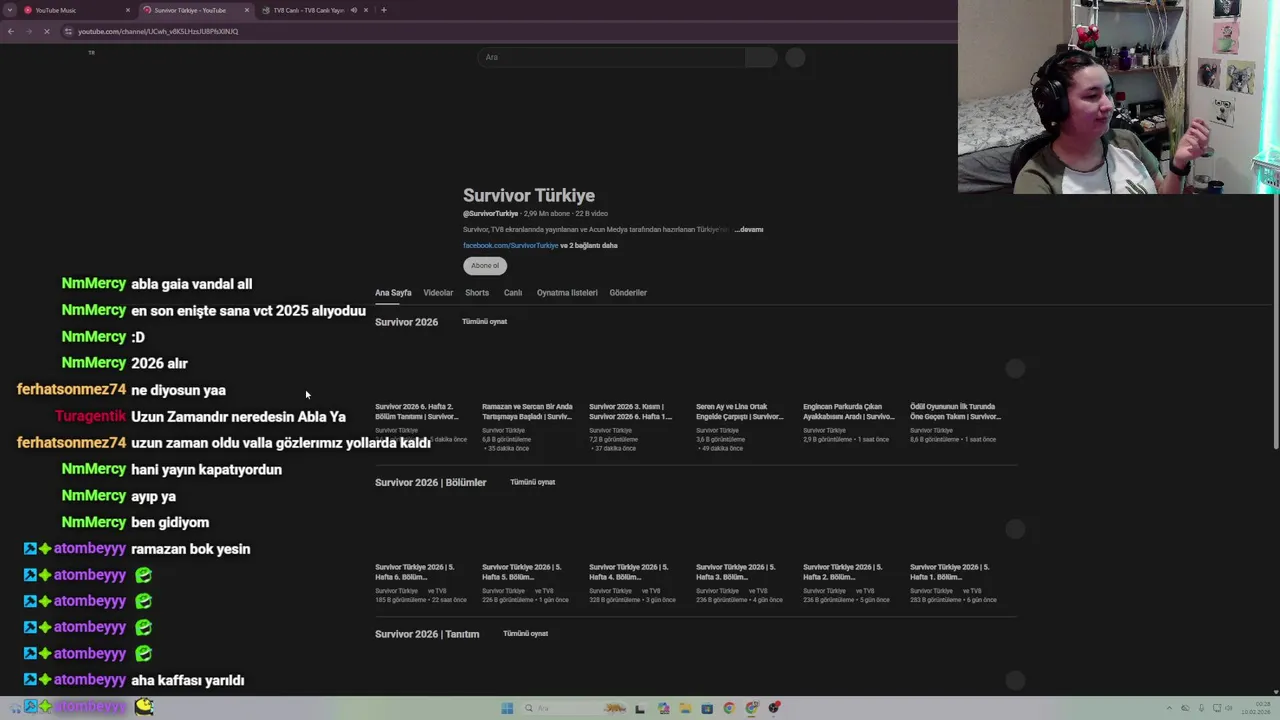Open the 'Survivor 2026 | Tanıtım' section title

pyautogui.click(x=427, y=634)
